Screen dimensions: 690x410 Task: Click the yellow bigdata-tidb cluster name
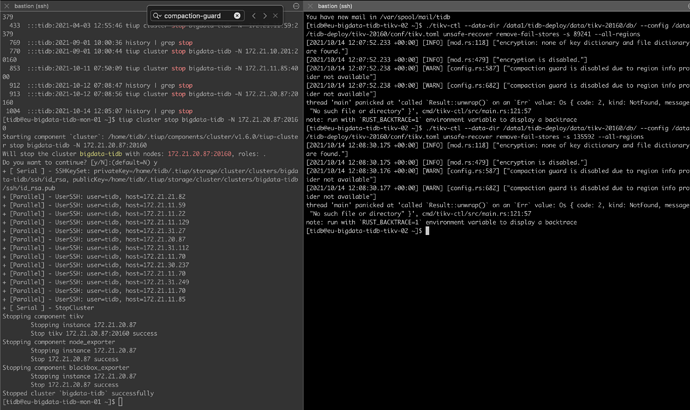(x=101, y=154)
